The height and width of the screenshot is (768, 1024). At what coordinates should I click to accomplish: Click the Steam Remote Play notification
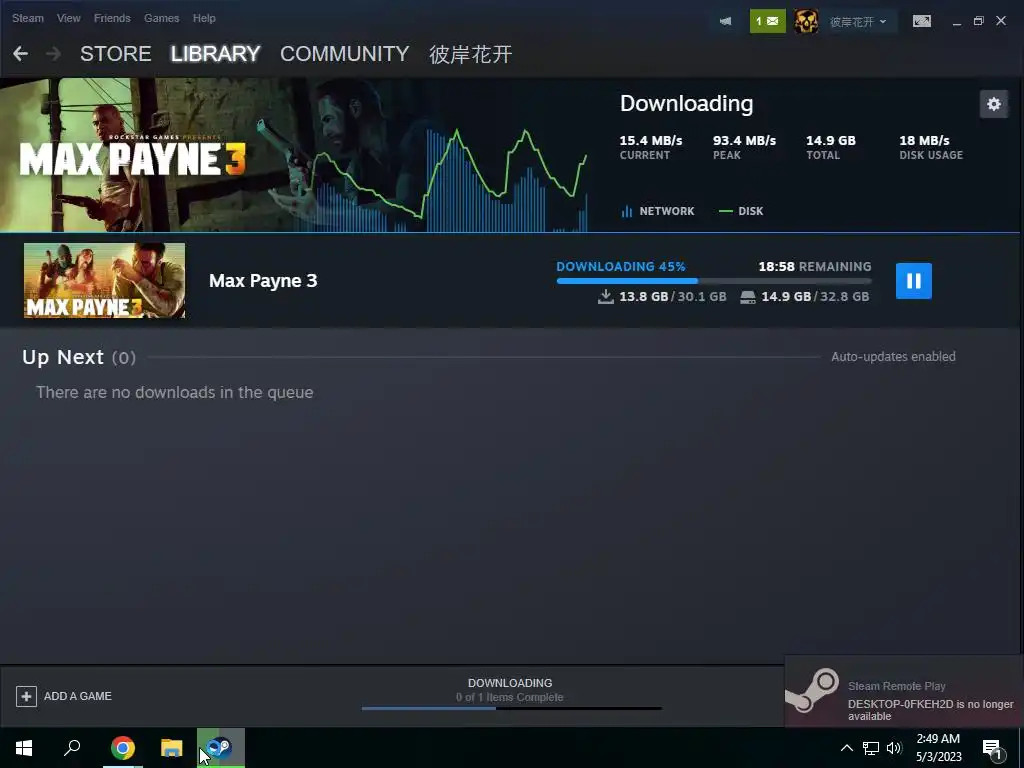[x=904, y=691]
